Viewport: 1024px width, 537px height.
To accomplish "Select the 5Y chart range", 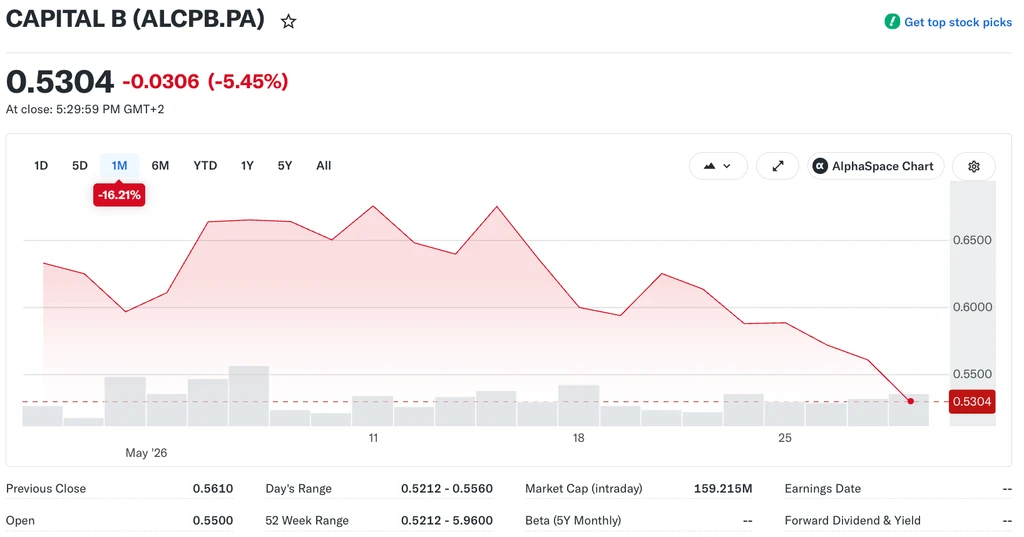I will [285, 166].
